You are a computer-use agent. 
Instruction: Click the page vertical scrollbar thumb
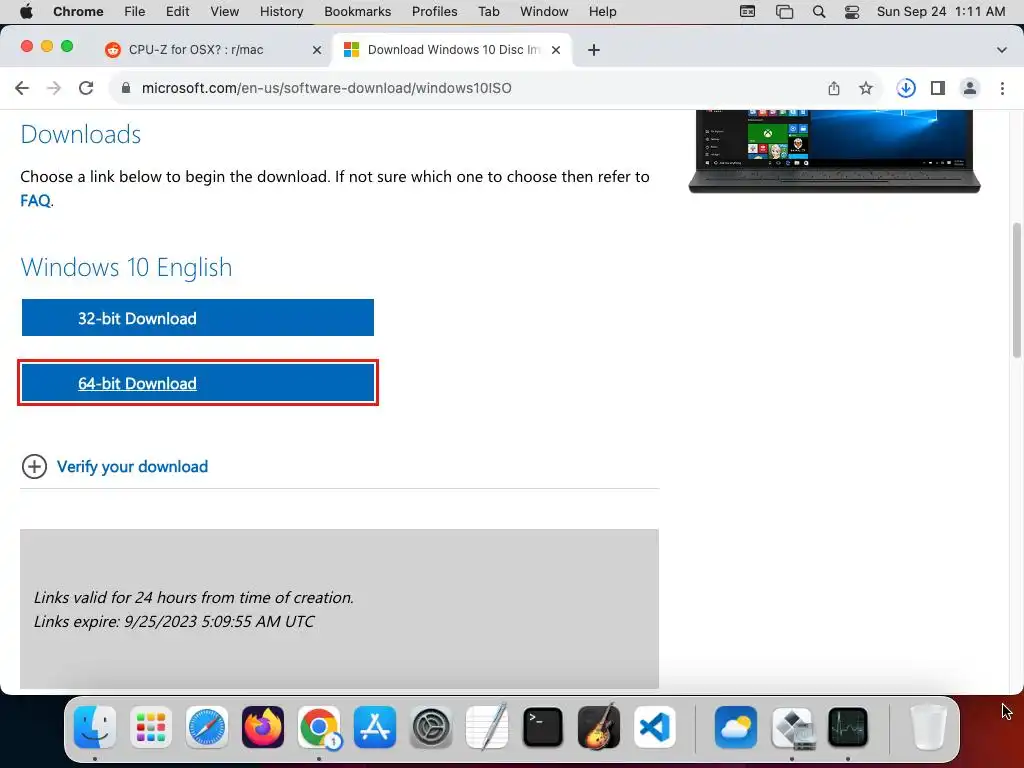[1017, 290]
